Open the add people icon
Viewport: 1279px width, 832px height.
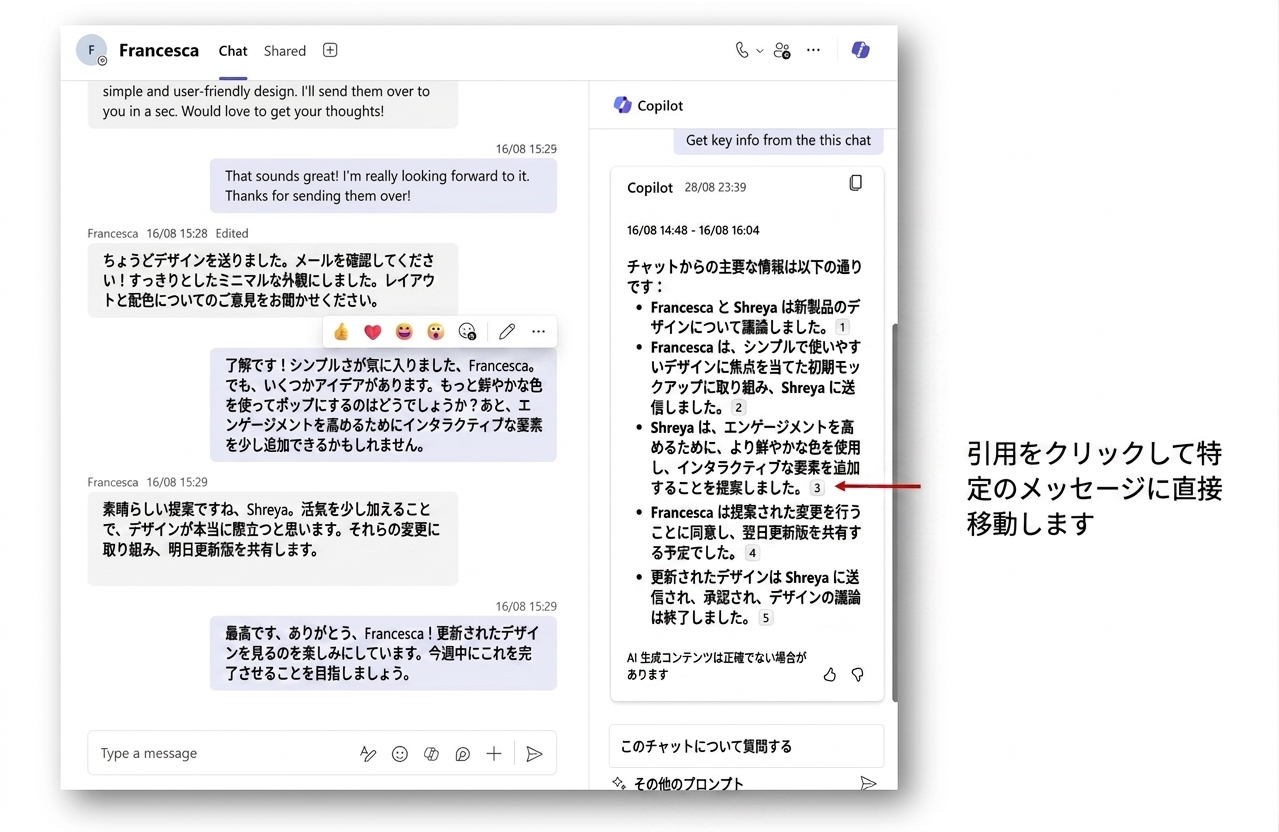(782, 50)
